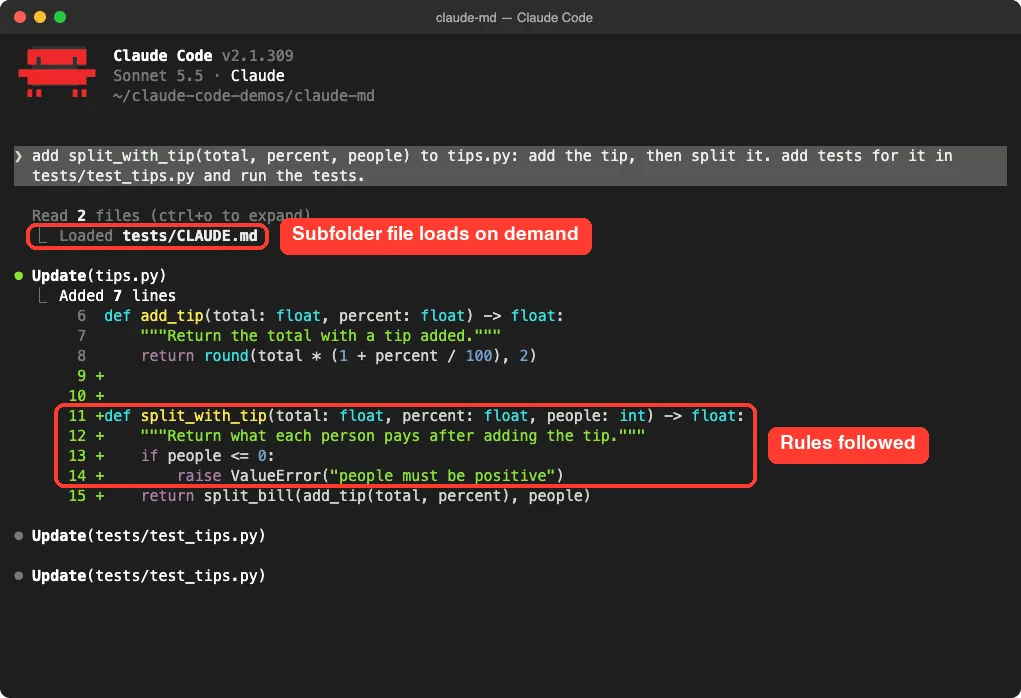Click line 11 'def split_with_tip' definition
Screen dimensions: 1021x698
[x=424, y=415]
